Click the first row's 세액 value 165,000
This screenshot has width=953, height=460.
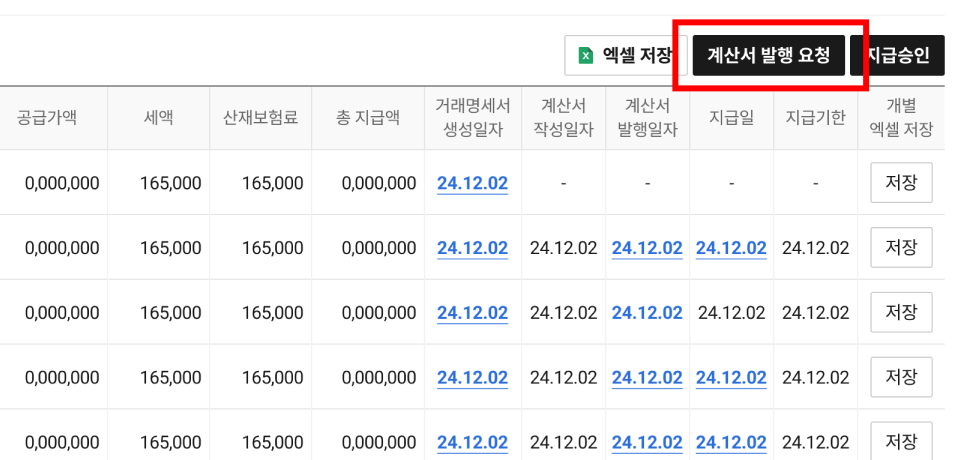point(171,183)
